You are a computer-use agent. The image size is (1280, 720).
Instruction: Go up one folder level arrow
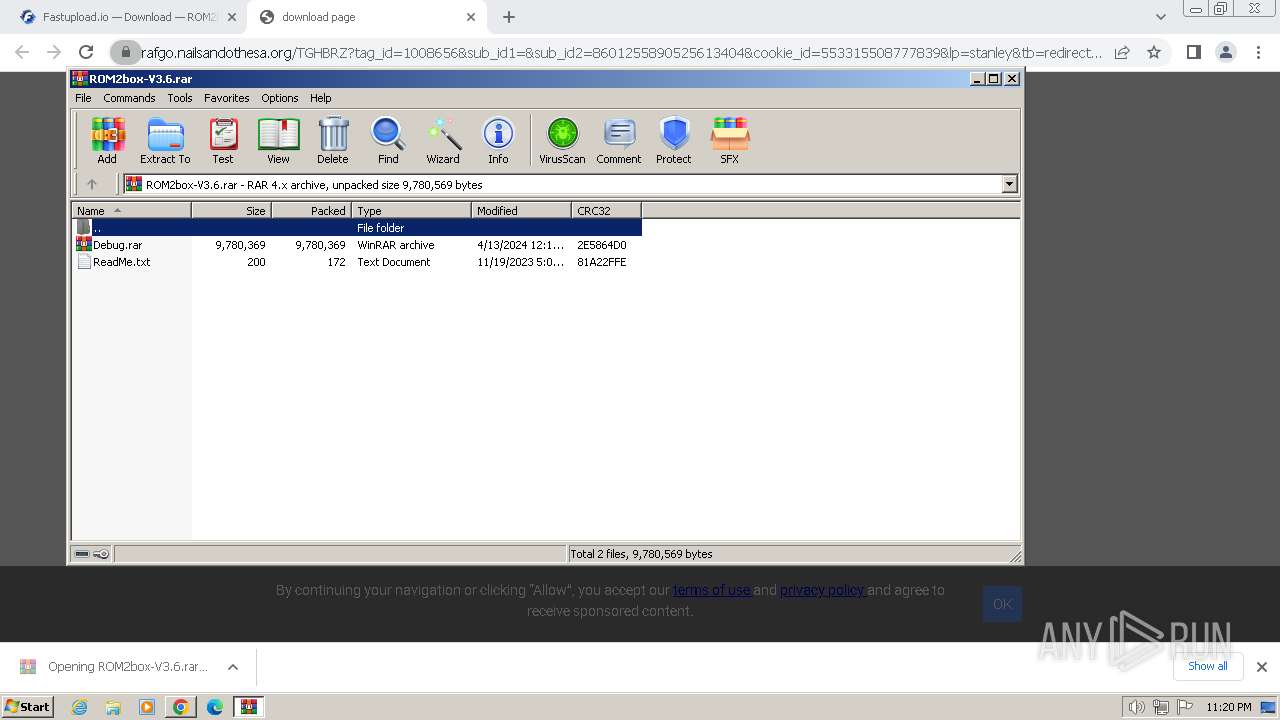[92, 184]
